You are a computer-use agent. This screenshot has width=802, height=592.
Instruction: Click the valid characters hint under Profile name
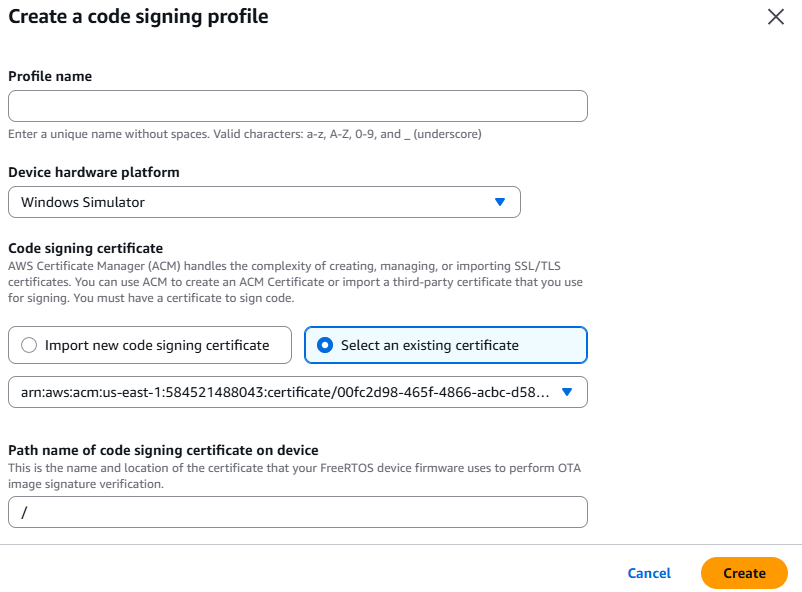[245, 134]
